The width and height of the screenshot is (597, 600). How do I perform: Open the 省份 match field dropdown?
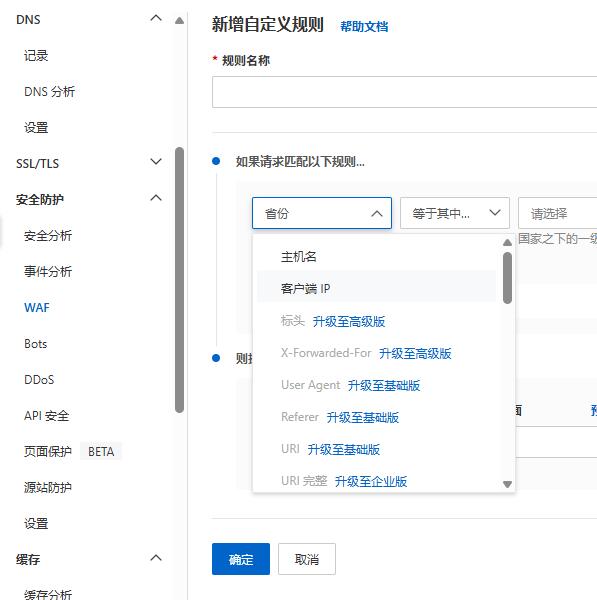click(321, 213)
